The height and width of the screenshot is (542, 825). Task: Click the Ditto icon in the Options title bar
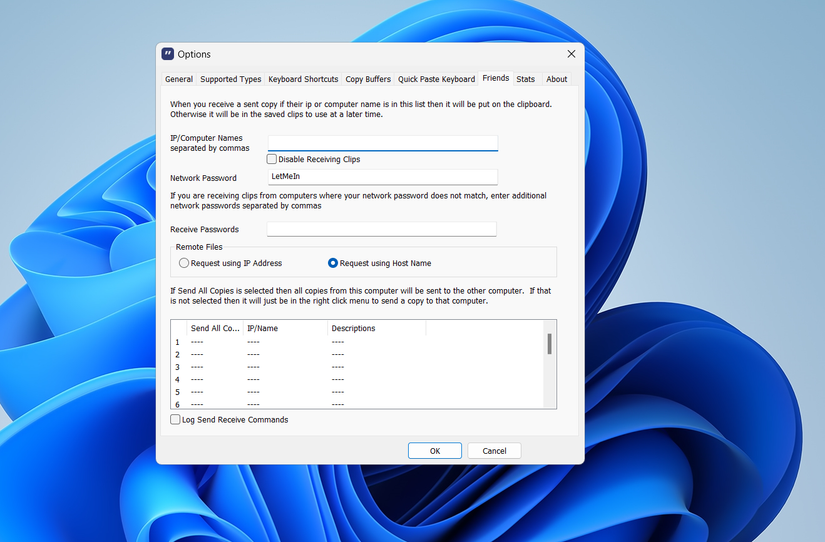point(168,54)
